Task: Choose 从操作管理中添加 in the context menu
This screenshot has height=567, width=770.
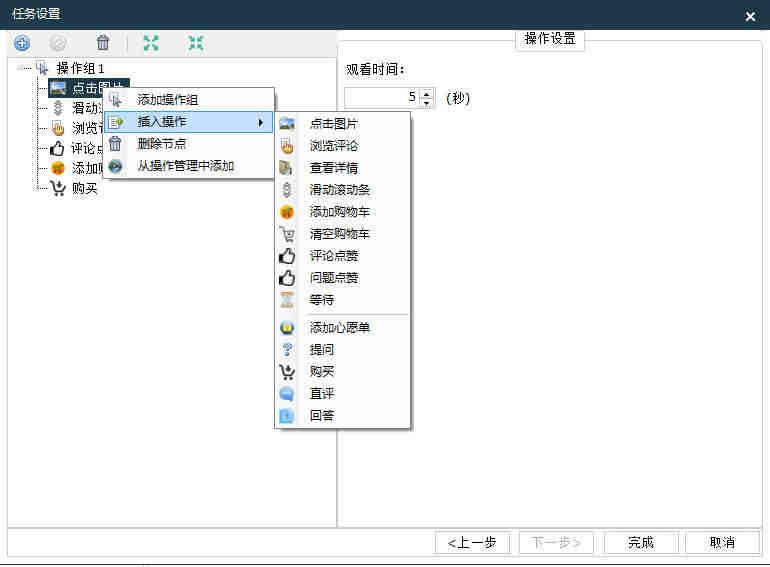Action: (189, 166)
